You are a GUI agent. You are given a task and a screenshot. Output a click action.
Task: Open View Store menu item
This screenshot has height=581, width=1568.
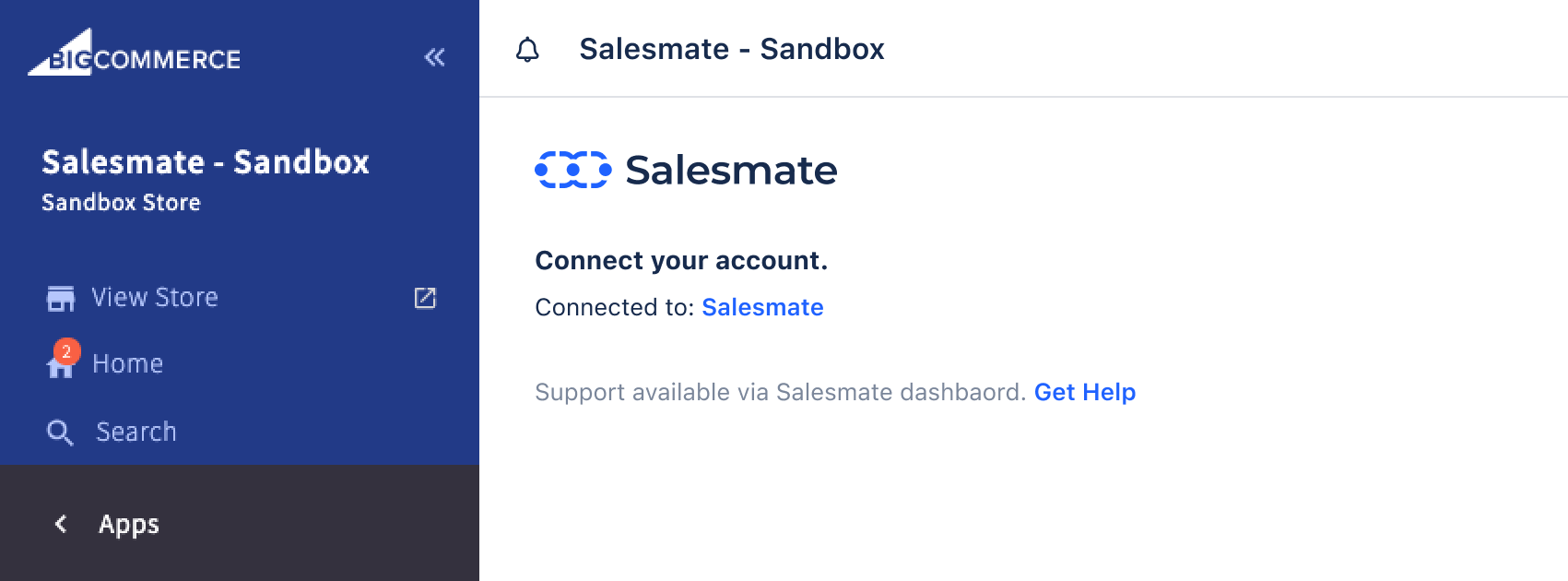coord(240,297)
